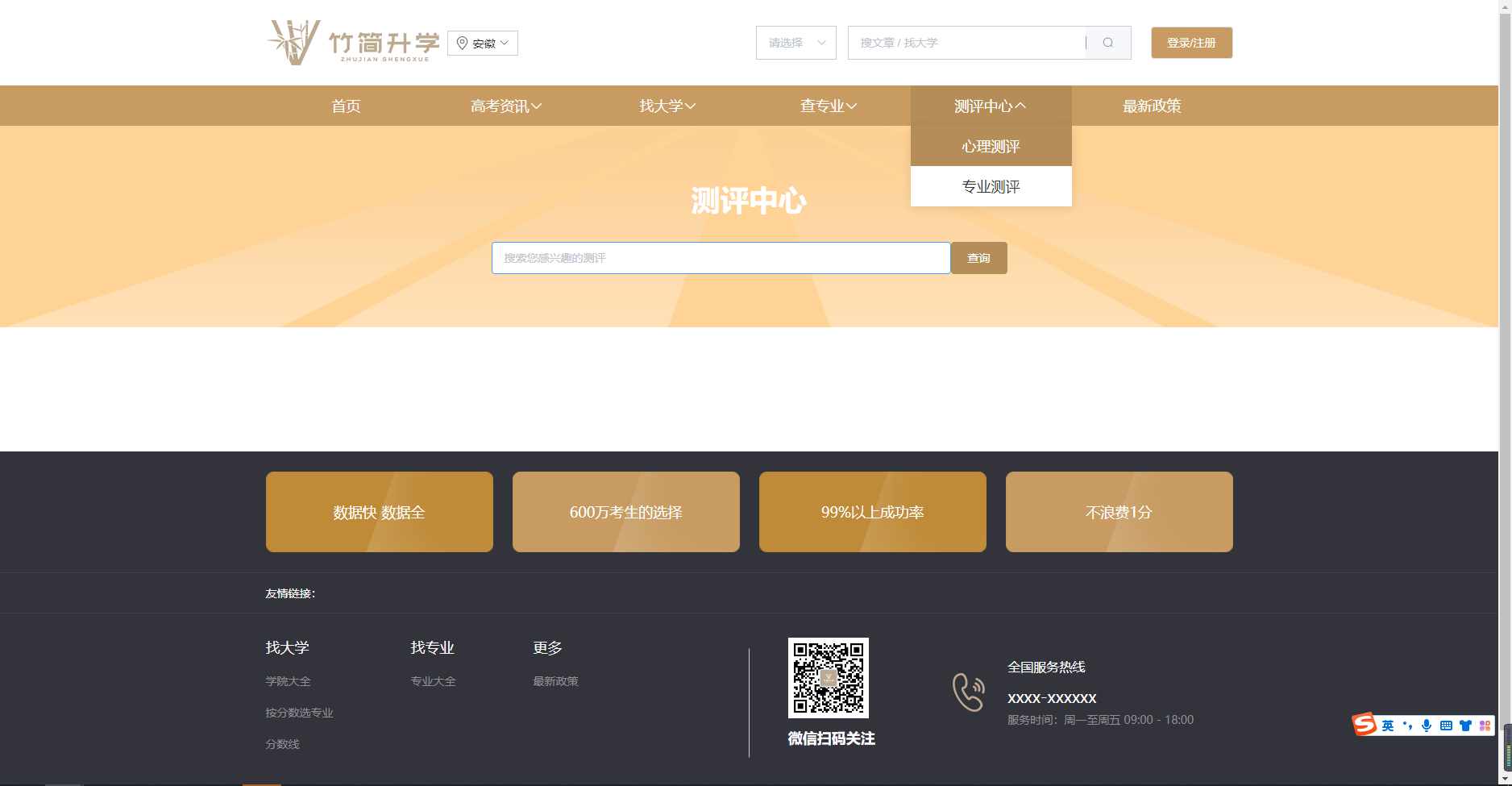Open the 请选择 search type dropdown
1512x786 pixels.
point(795,43)
